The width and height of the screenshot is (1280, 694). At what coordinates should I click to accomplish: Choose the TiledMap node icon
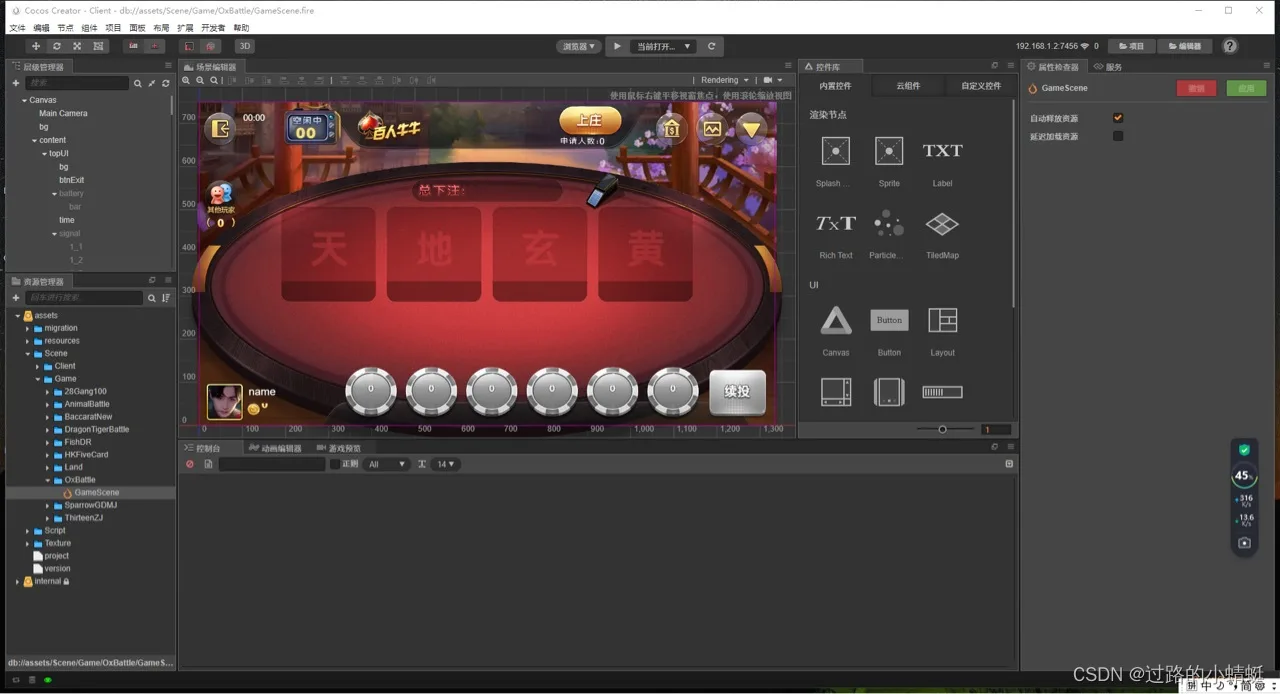coord(942,223)
